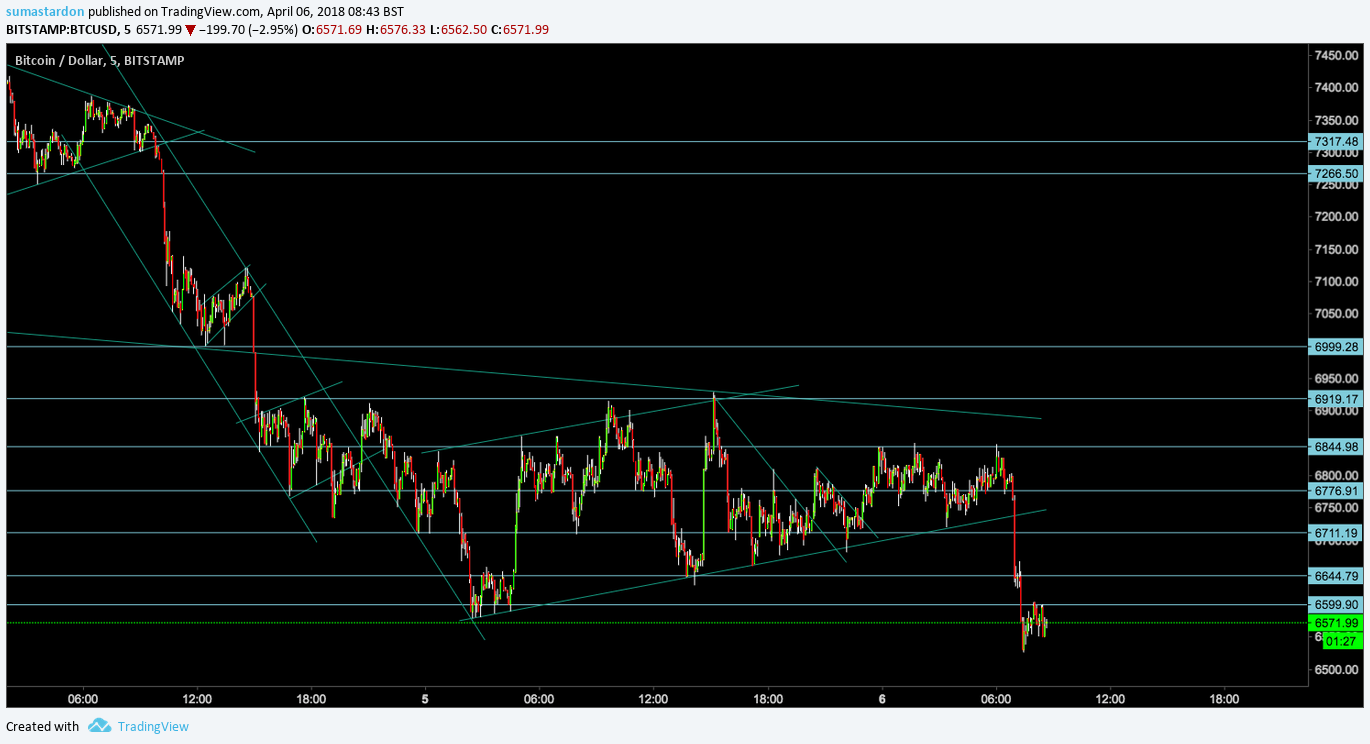The height and width of the screenshot is (744, 1370).
Task: Select the 6599.90 horizontal line price label
Action: pos(1336,605)
